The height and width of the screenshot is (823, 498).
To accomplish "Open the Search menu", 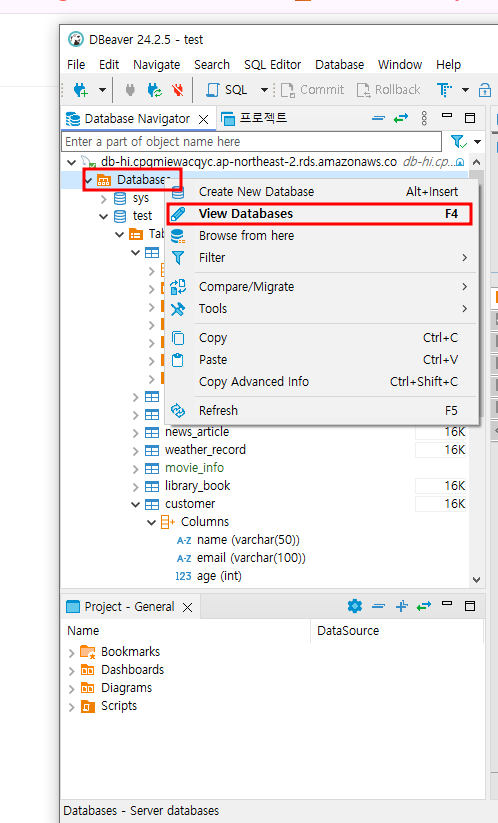I will click(x=212, y=65).
